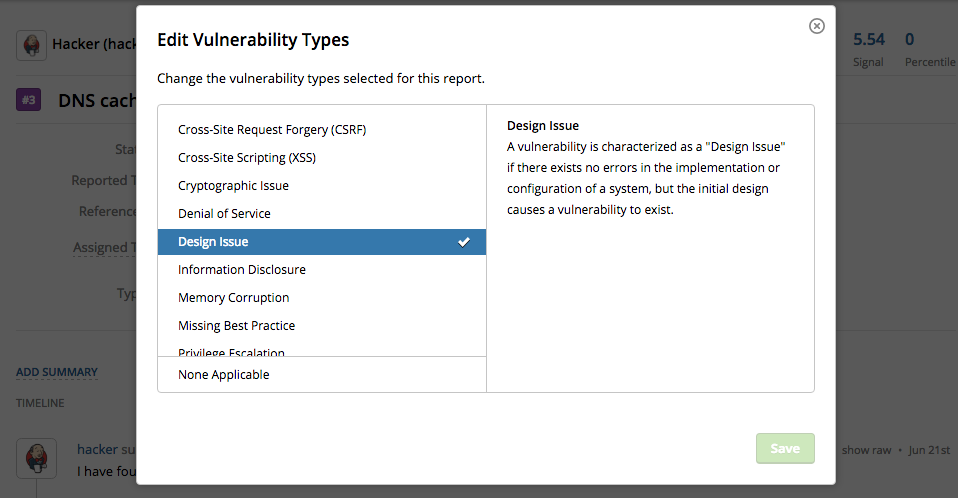Click hacker avatar in report header
The height and width of the screenshot is (498, 958).
[32, 45]
